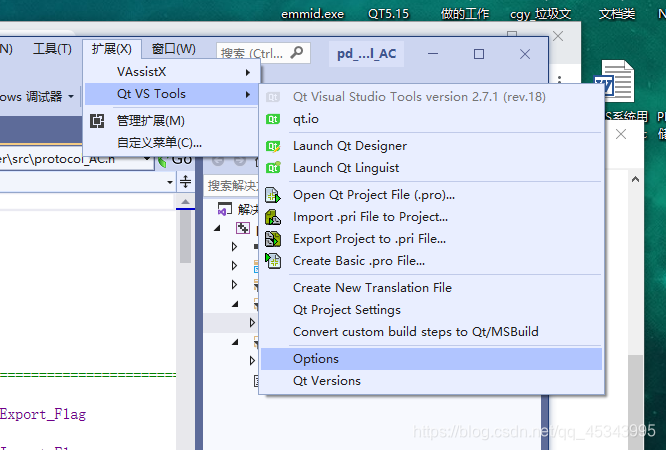This screenshot has width=666, height=450.
Task: Open the member dropdown above the editor
Action: point(169,182)
